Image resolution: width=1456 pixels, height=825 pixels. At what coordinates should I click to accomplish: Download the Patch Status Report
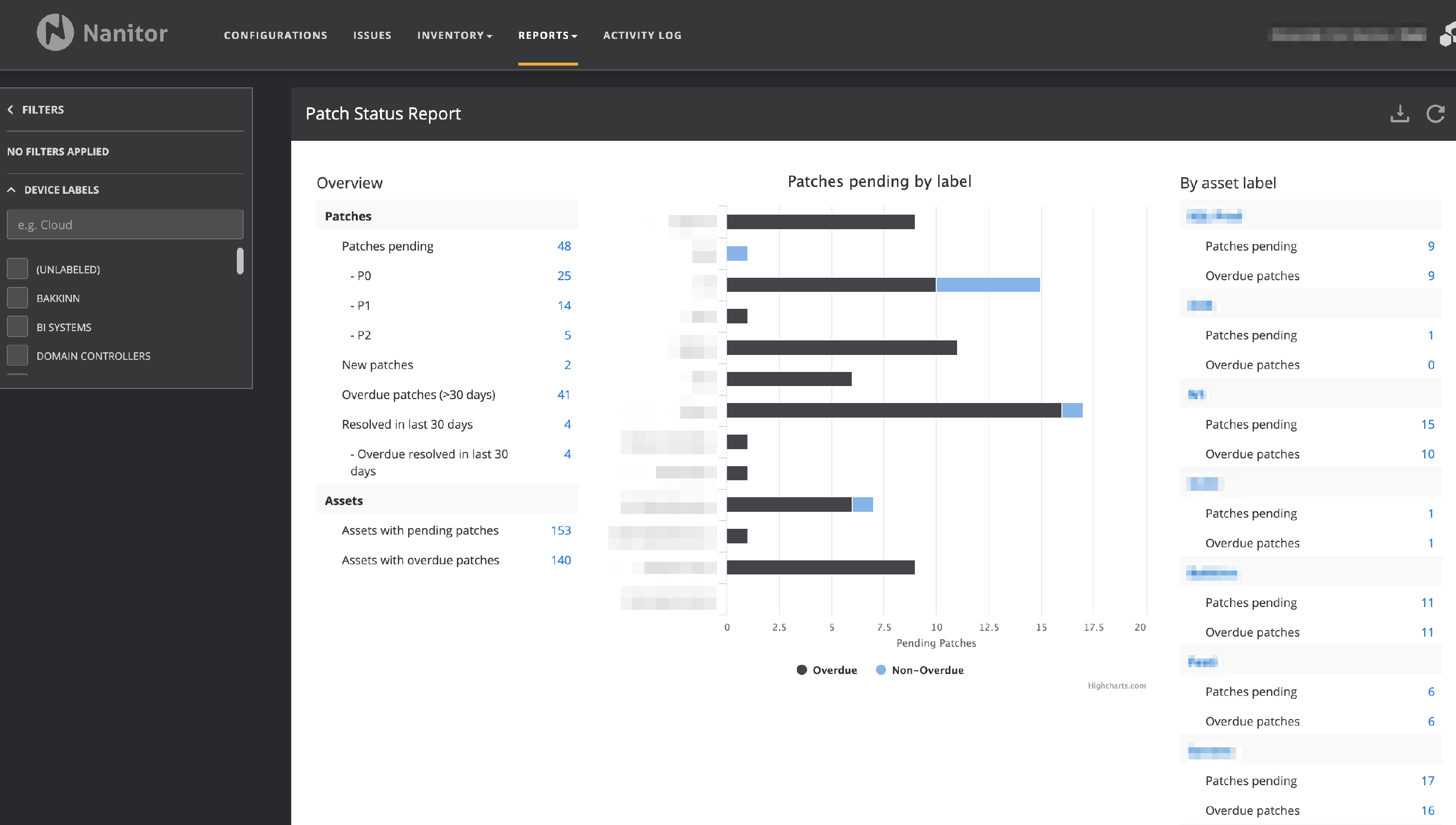pos(1399,114)
